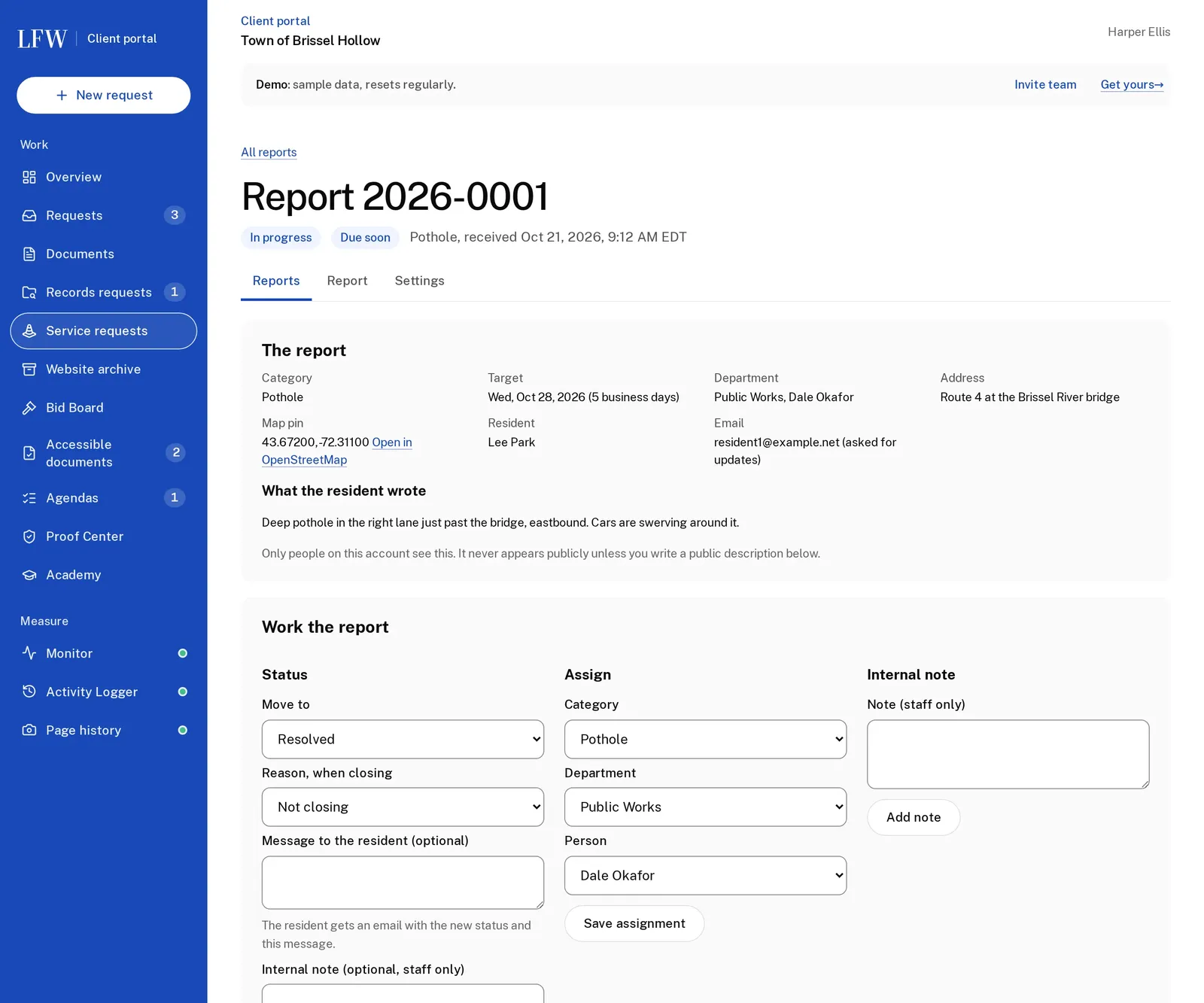The image size is (1204, 1003).
Task: Go back to All reports
Action: 269,152
